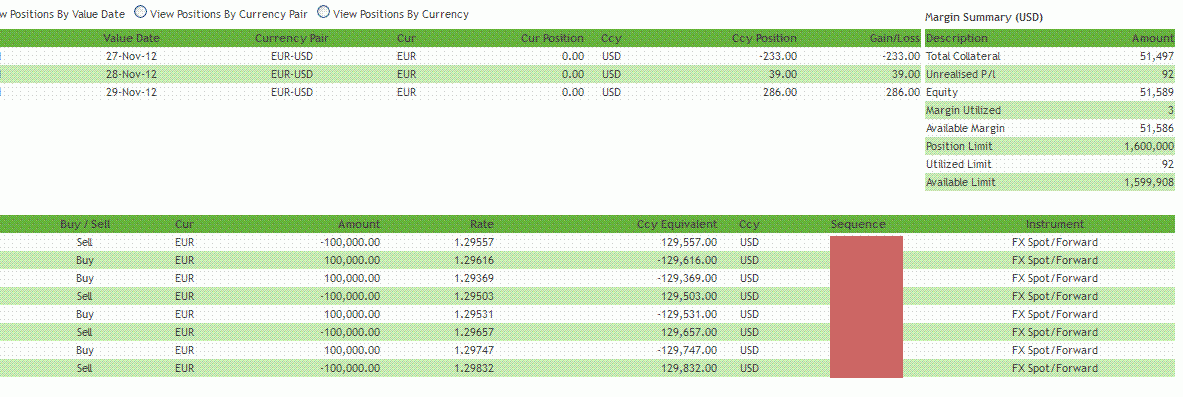The width and height of the screenshot is (1183, 397).
Task: Click the Buy / Sell column header
Action: tap(85, 224)
